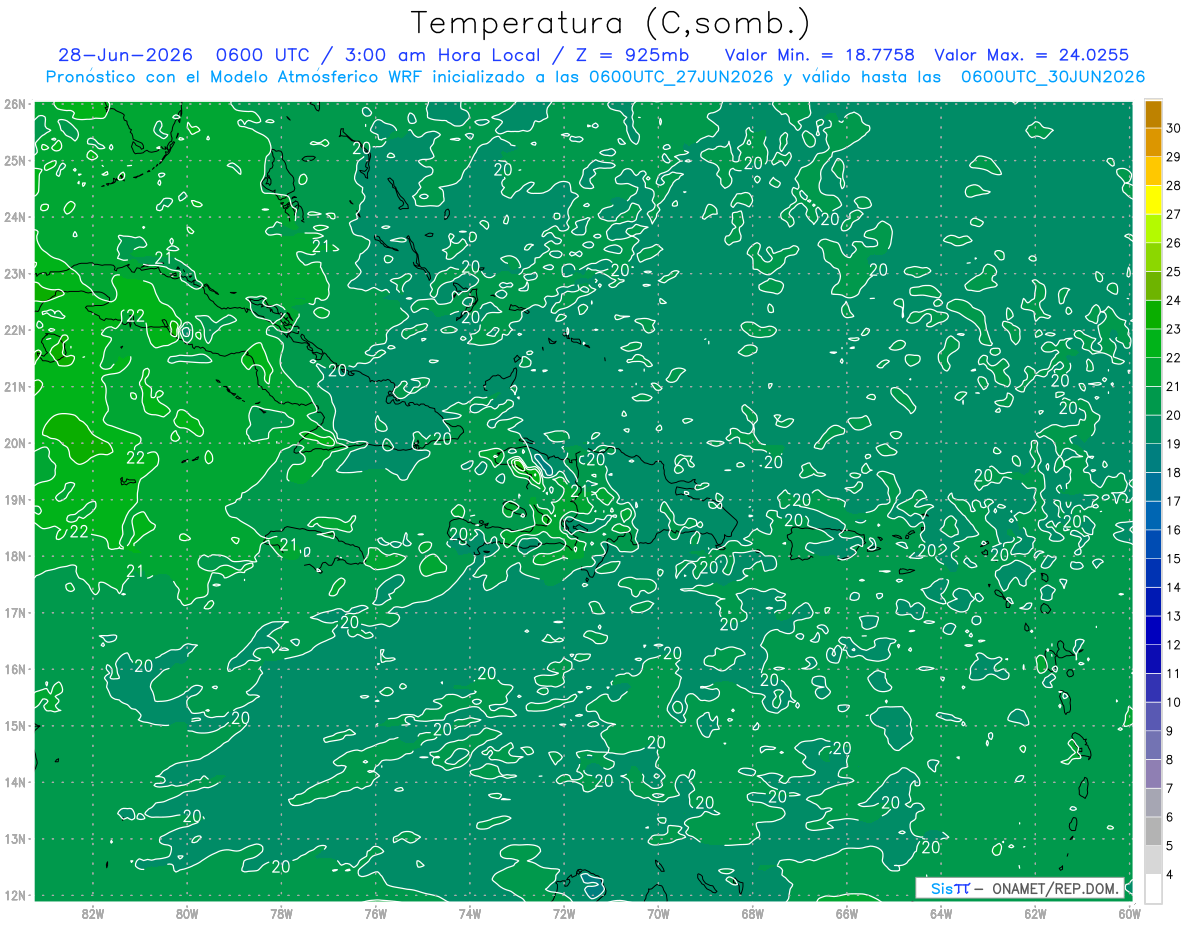Click the longitude axis label '68W'
The image size is (1200, 927).
(753, 913)
